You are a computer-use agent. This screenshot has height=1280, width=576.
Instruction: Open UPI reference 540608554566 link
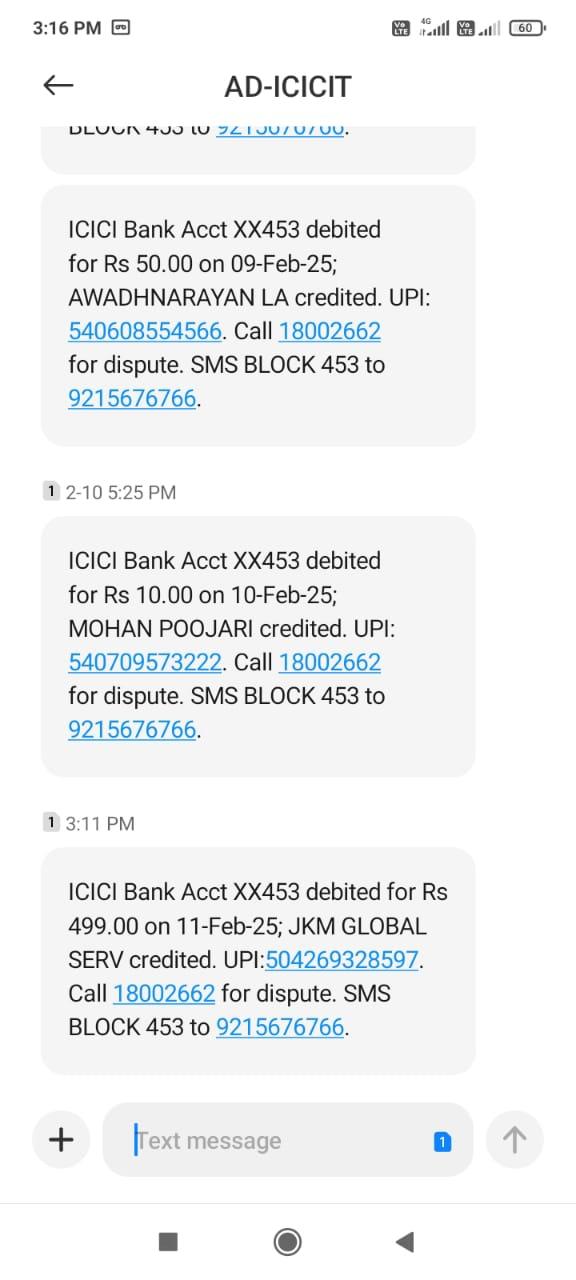pos(144,331)
